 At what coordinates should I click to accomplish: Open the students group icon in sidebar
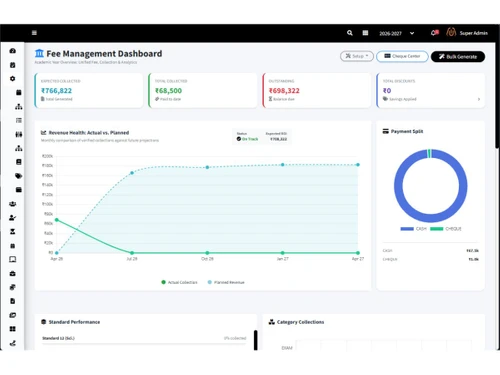tap(13, 204)
